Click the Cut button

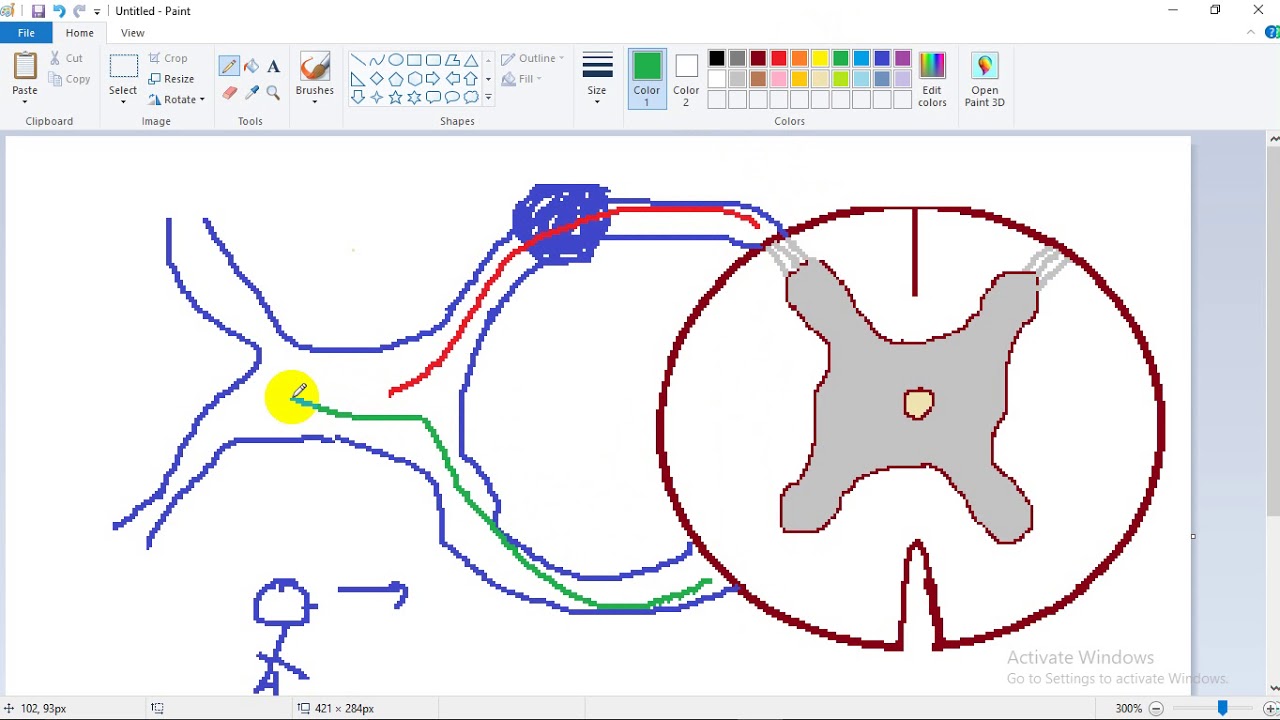pos(67,58)
